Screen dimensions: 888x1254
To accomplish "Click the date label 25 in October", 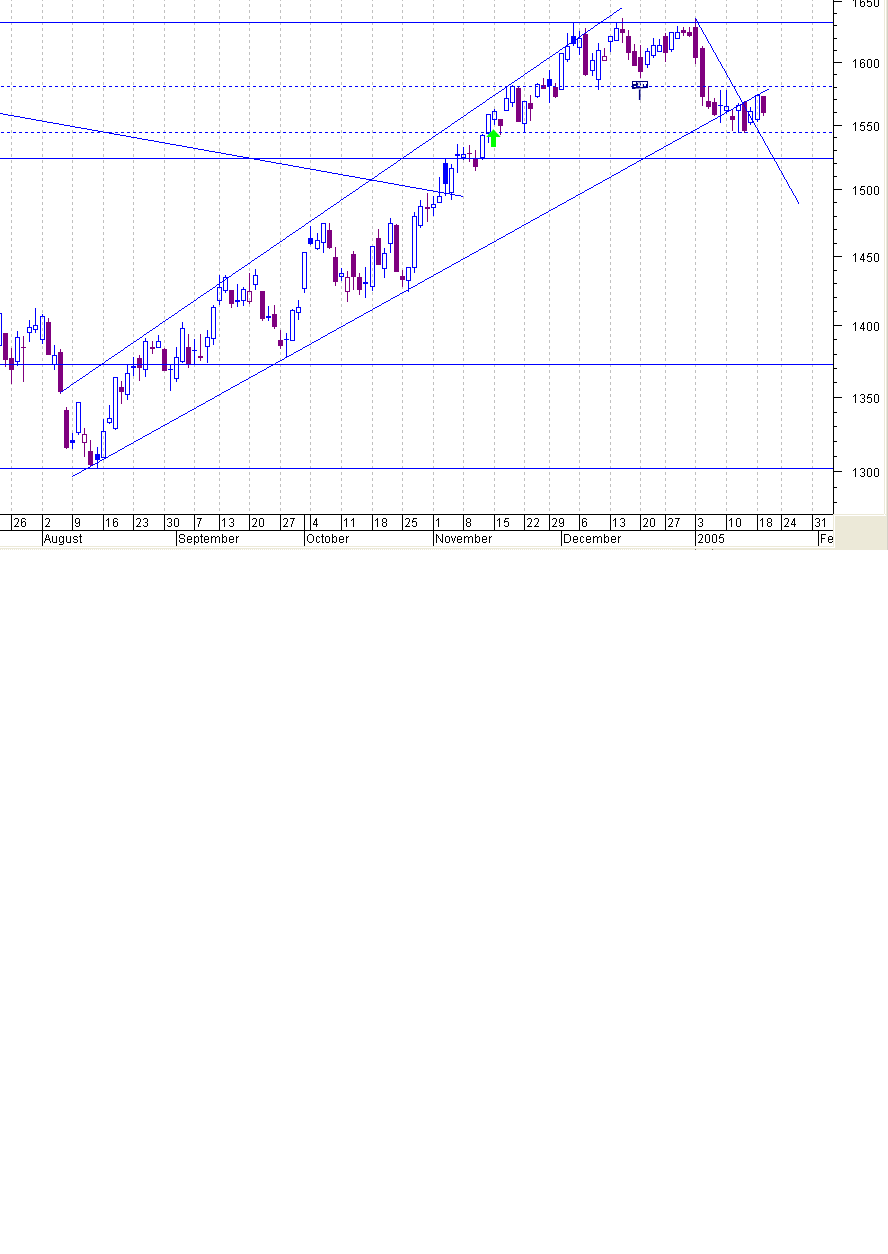I will 410,523.
